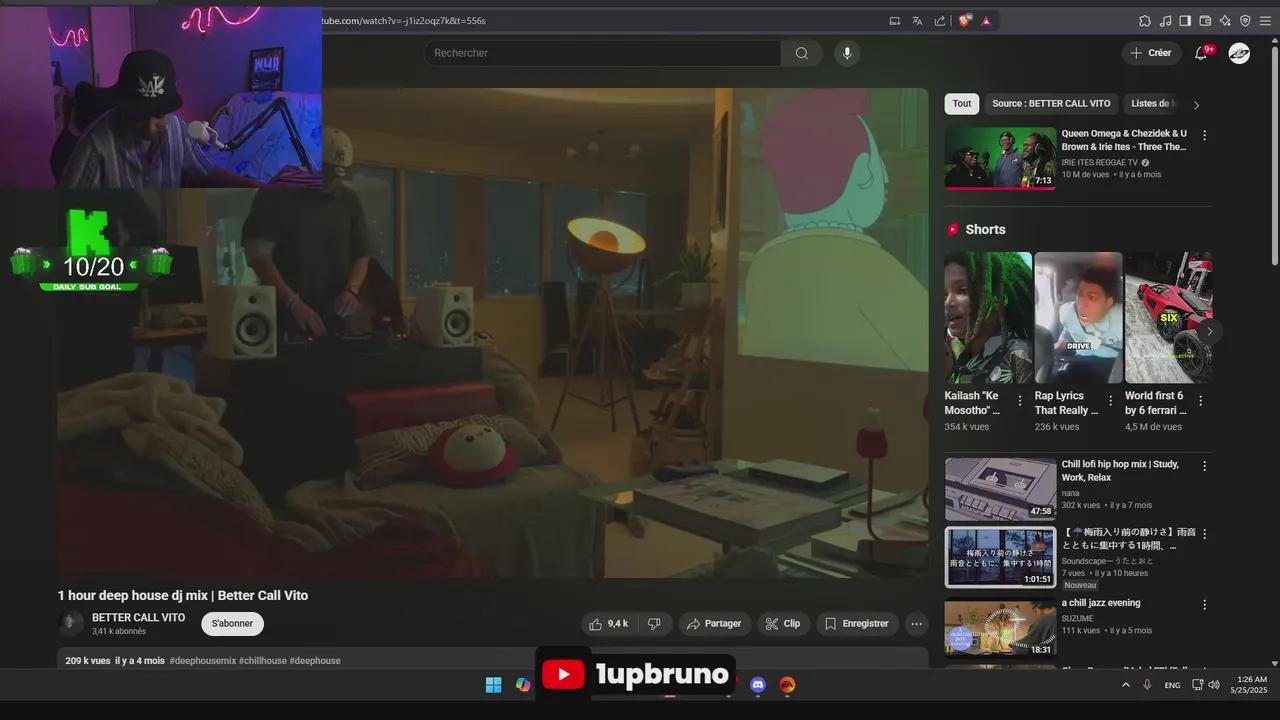
Task: Click the taskbar volume speaker icon
Action: 1214,685
